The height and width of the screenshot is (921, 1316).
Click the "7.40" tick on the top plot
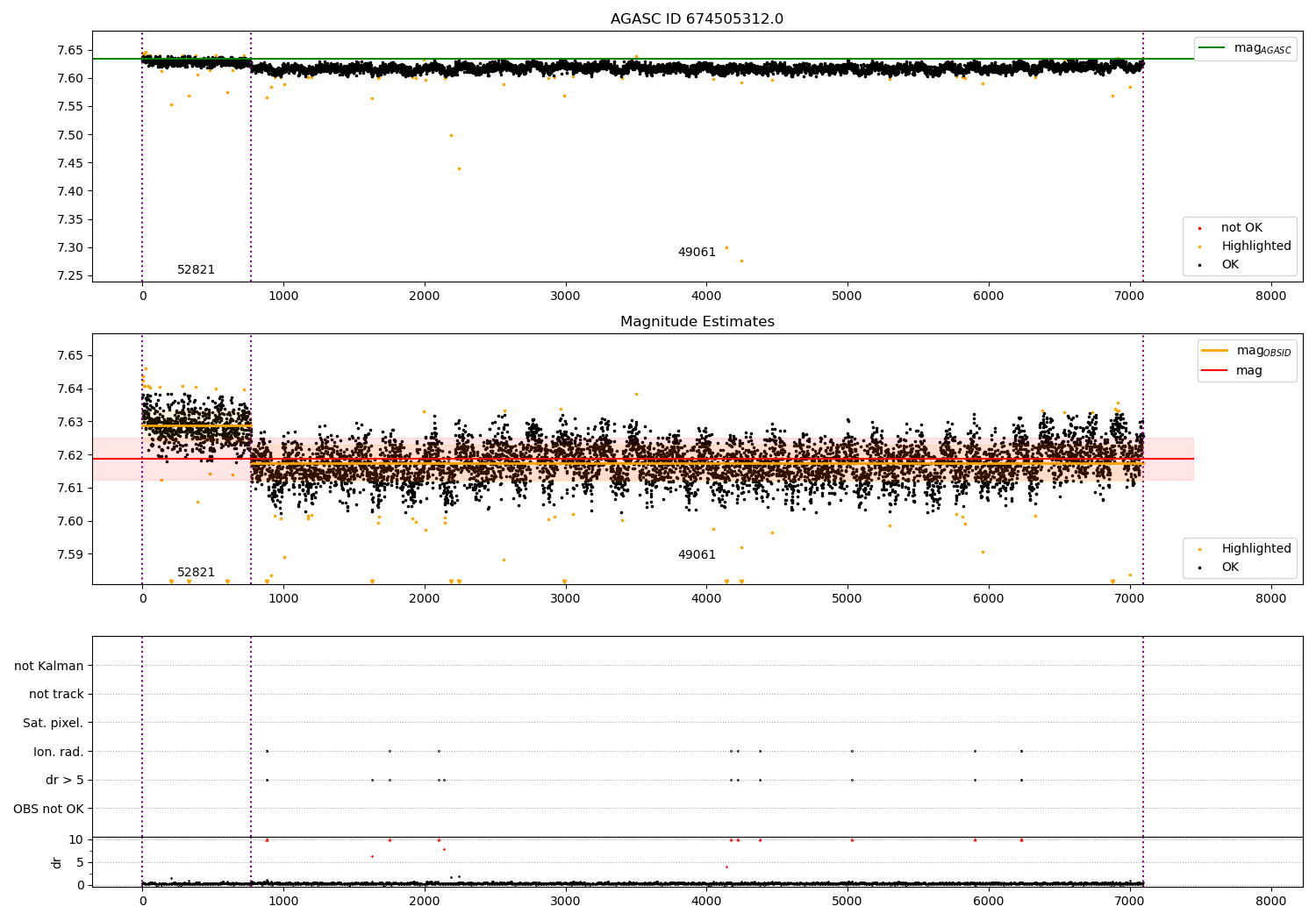[x=68, y=191]
